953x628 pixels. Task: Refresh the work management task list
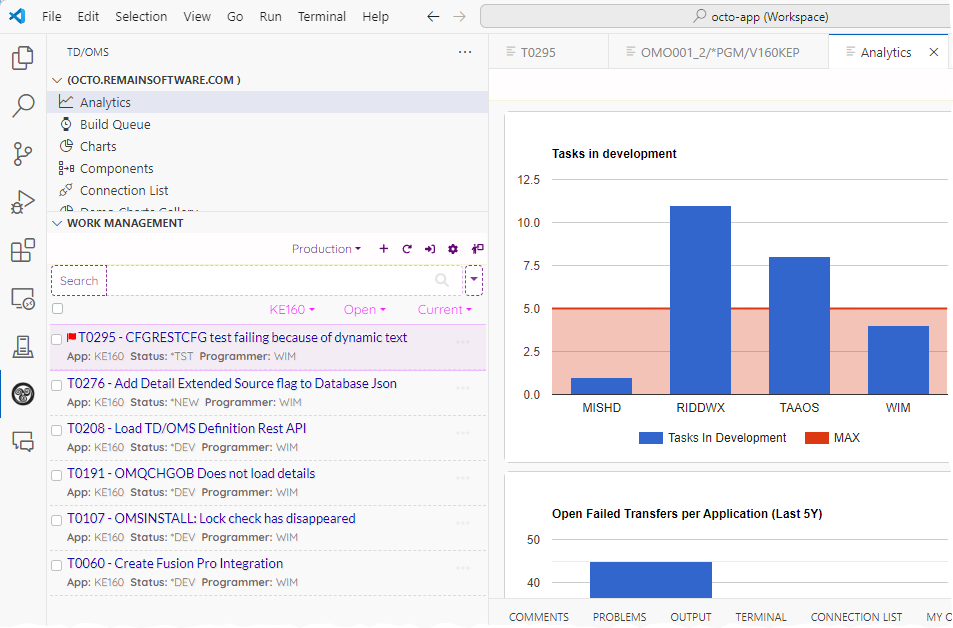pyautogui.click(x=407, y=249)
